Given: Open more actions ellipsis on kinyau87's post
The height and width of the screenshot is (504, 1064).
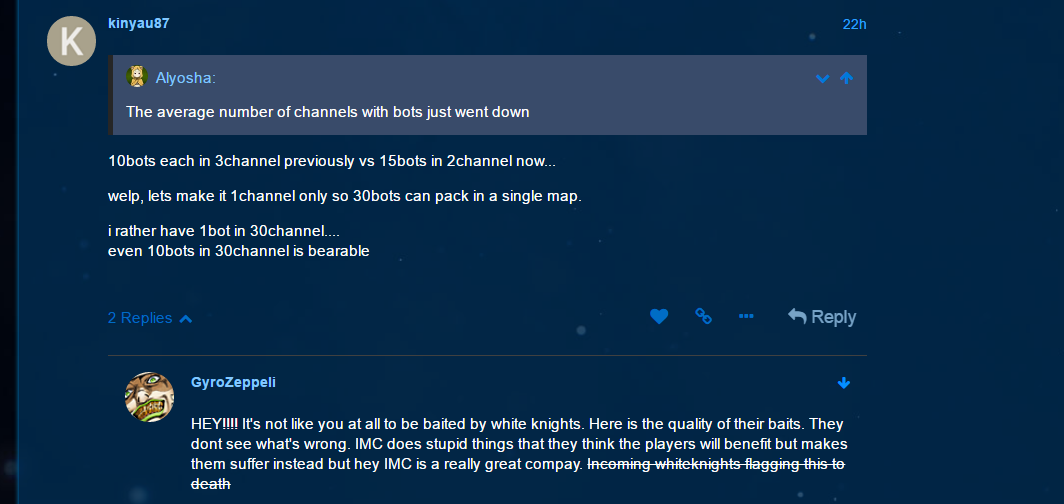Looking at the screenshot, I should pyautogui.click(x=746, y=317).
